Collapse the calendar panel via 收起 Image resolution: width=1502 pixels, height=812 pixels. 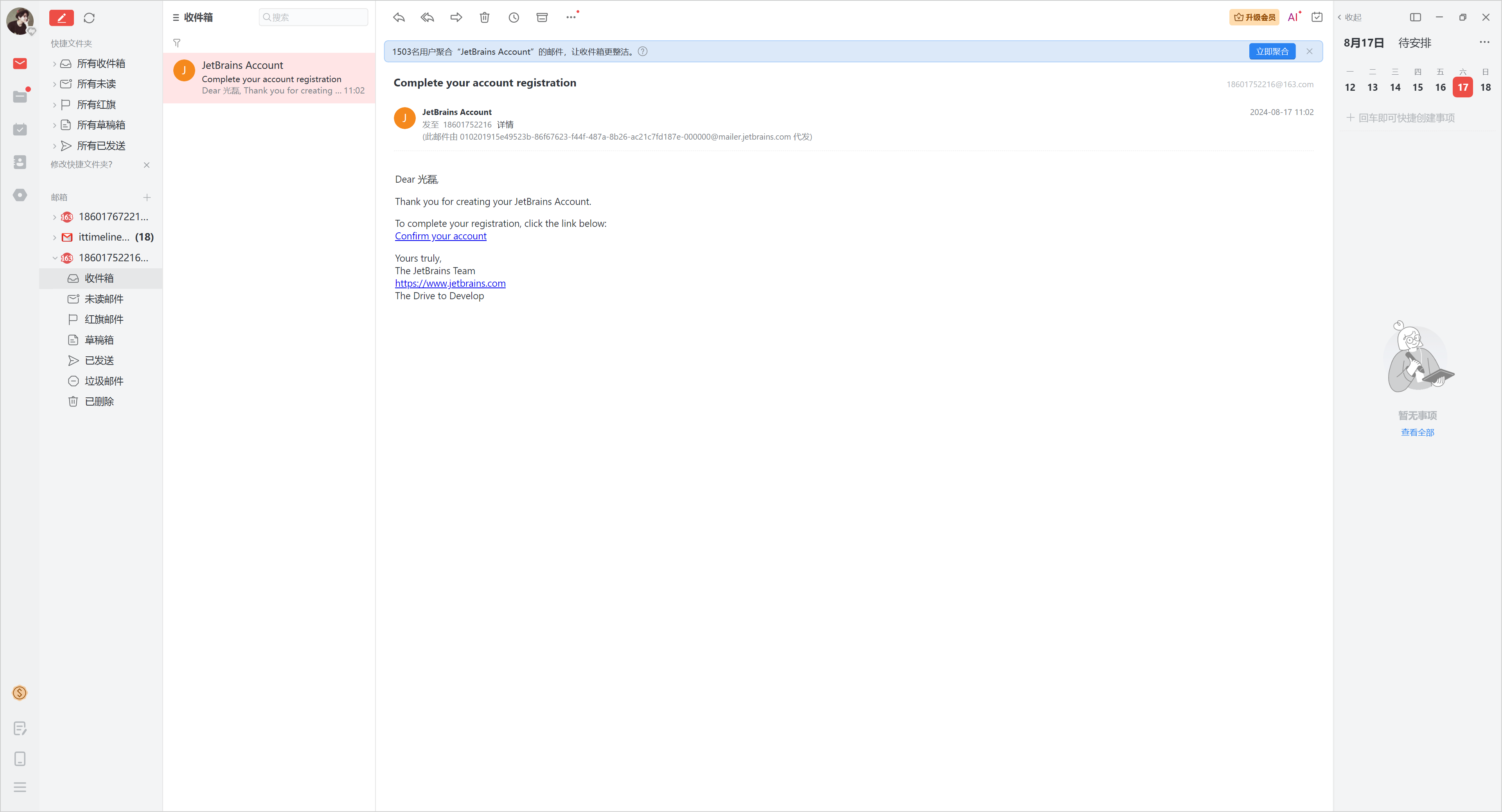pos(1350,18)
